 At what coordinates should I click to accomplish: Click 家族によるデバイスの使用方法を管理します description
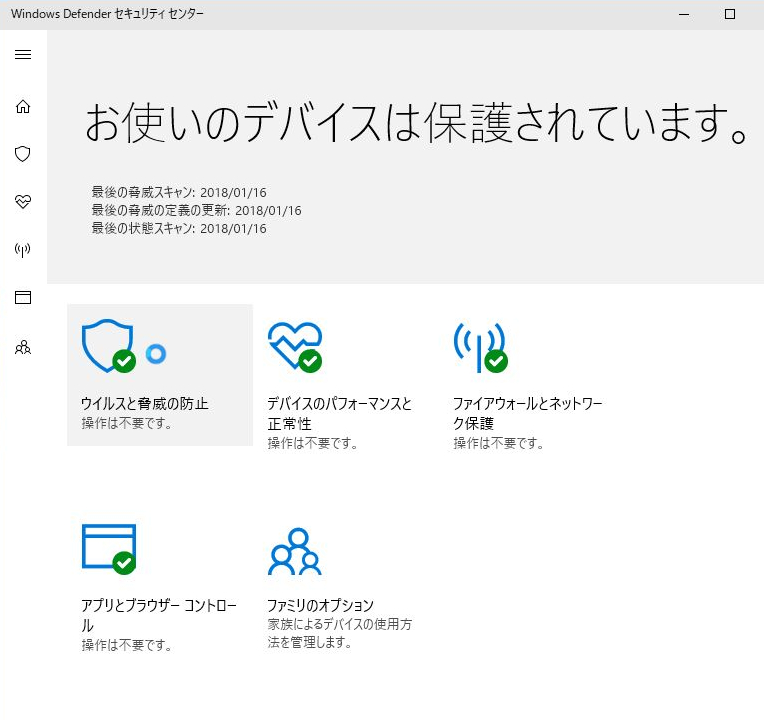click(x=340, y=633)
